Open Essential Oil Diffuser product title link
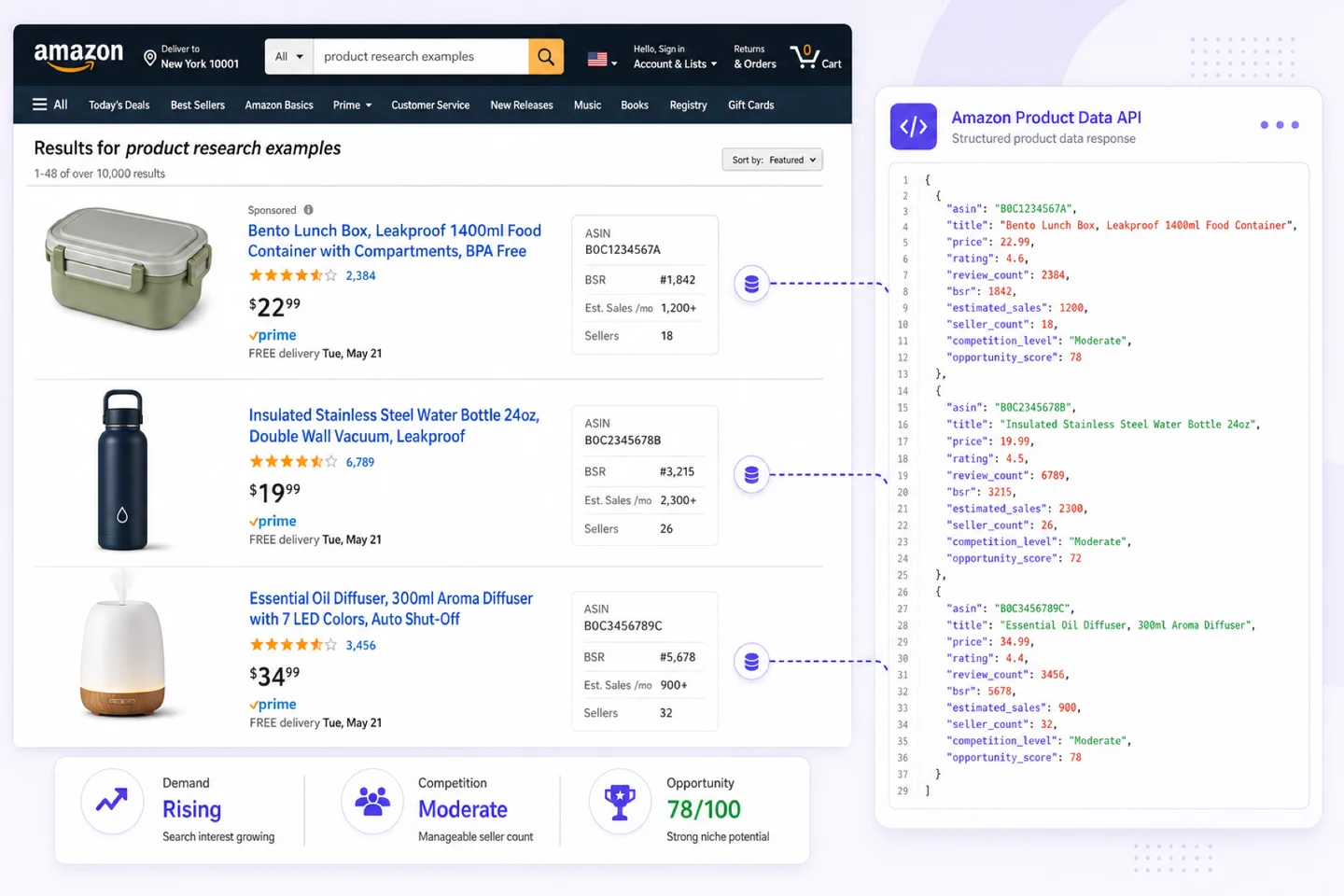Image resolution: width=1344 pixels, height=896 pixels. pyautogui.click(x=391, y=609)
